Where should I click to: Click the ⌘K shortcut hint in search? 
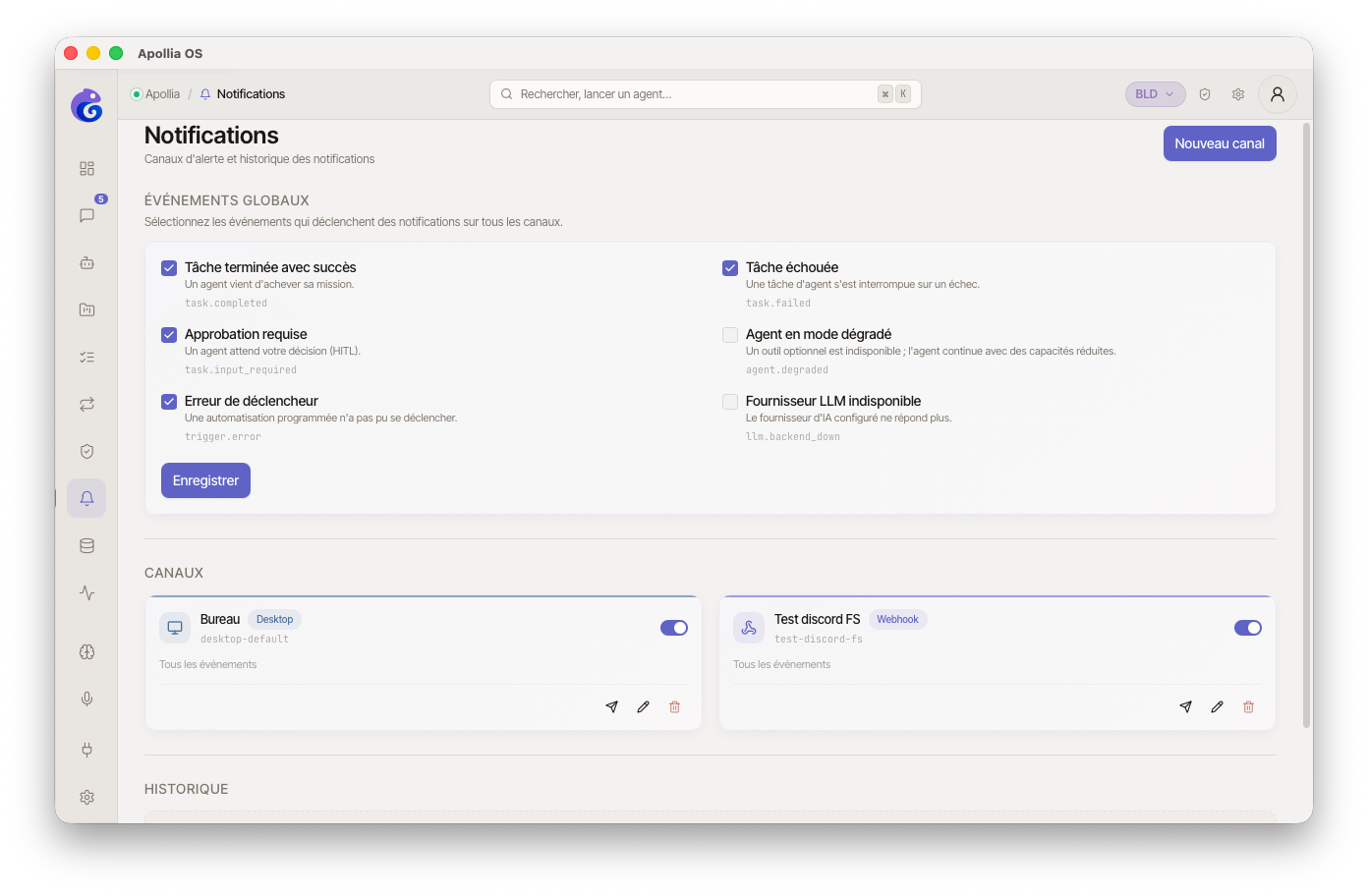click(x=894, y=94)
